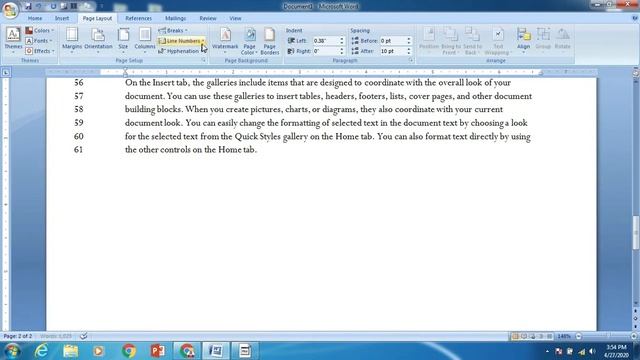
Task: Click the tab stop selector by ruler
Action: click(x=6, y=73)
